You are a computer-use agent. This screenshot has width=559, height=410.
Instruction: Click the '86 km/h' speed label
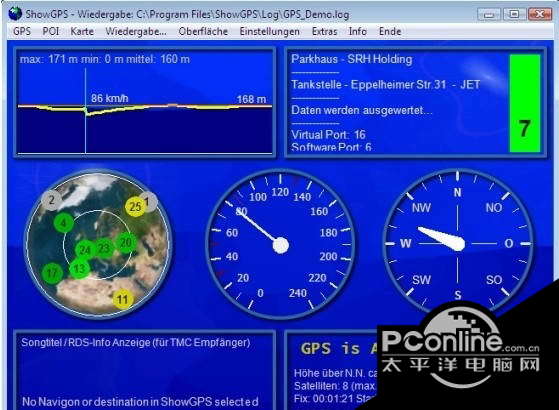(x=109, y=98)
